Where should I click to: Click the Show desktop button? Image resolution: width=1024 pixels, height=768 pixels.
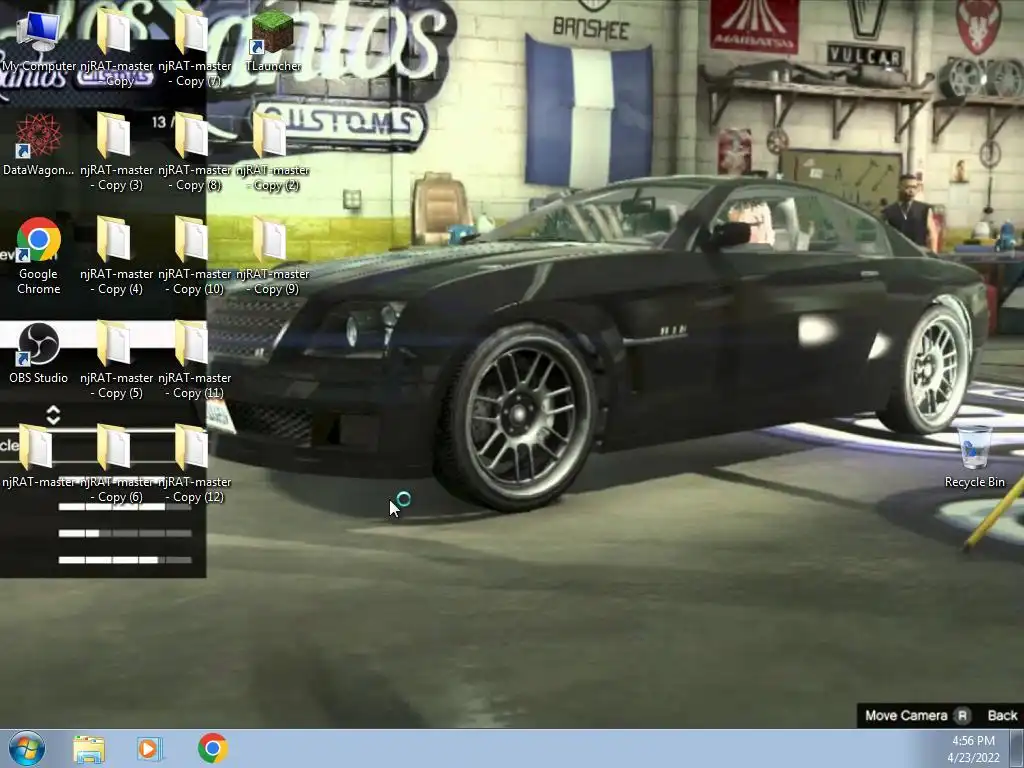point(1017,749)
